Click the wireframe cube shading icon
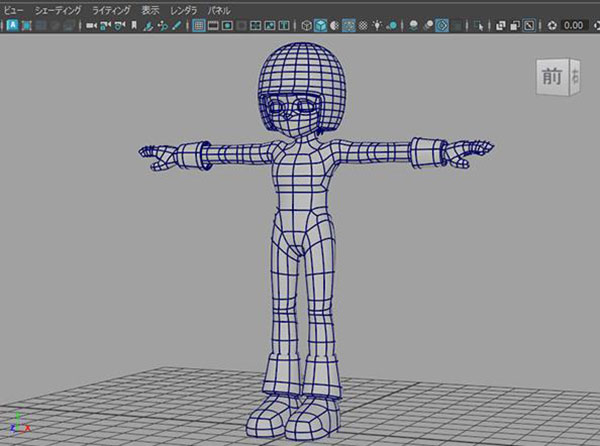This screenshot has height=446, width=600. tap(306, 25)
